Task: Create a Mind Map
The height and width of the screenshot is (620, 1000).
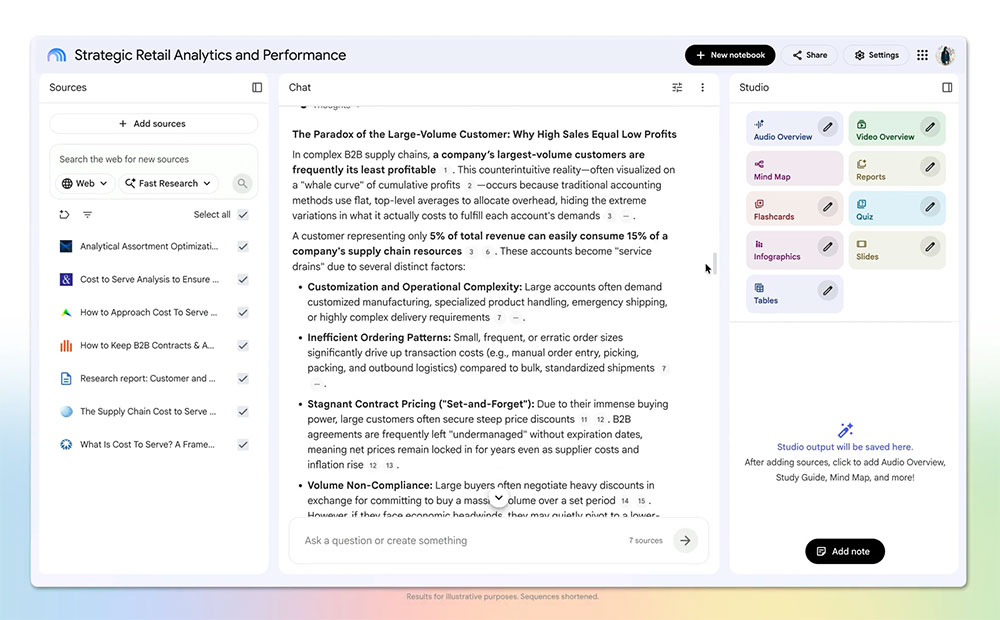Action: (x=794, y=169)
